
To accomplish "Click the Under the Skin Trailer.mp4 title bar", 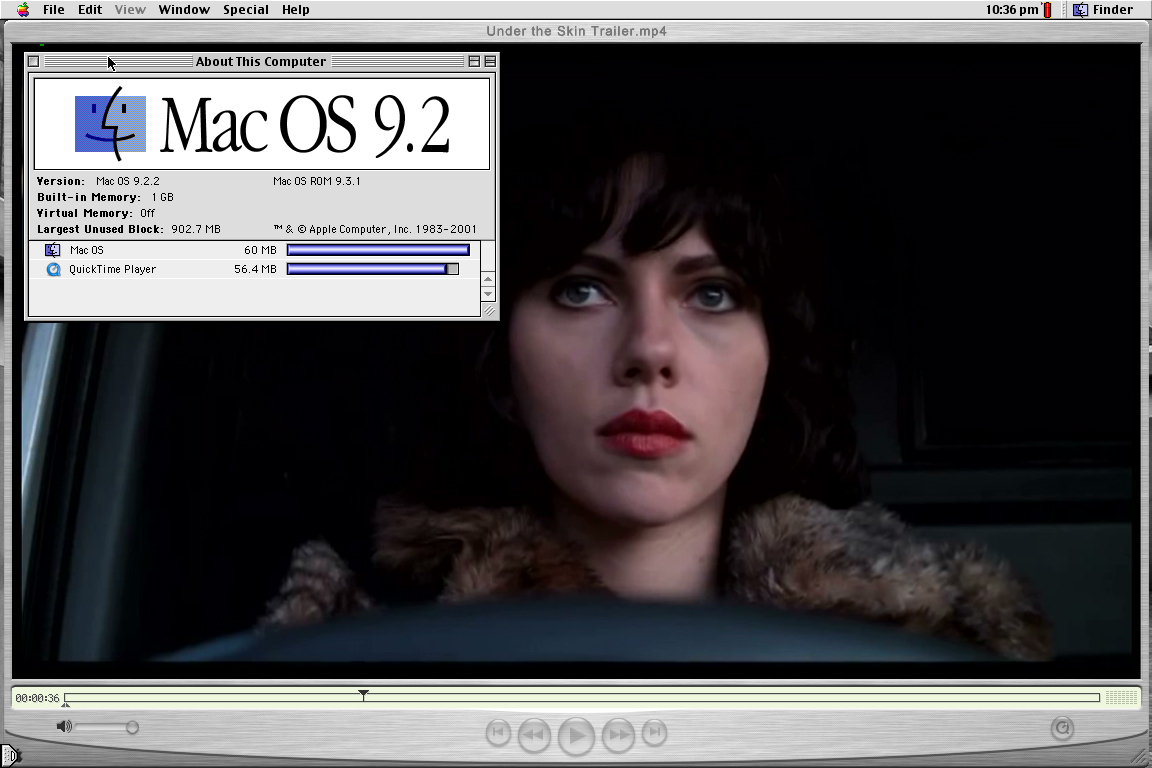I will (576, 31).
